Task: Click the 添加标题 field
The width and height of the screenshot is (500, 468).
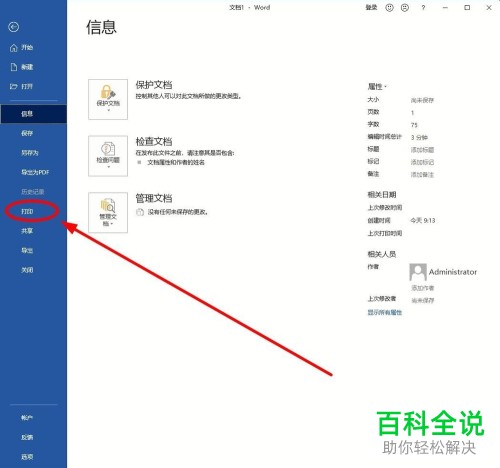Action: point(422,150)
